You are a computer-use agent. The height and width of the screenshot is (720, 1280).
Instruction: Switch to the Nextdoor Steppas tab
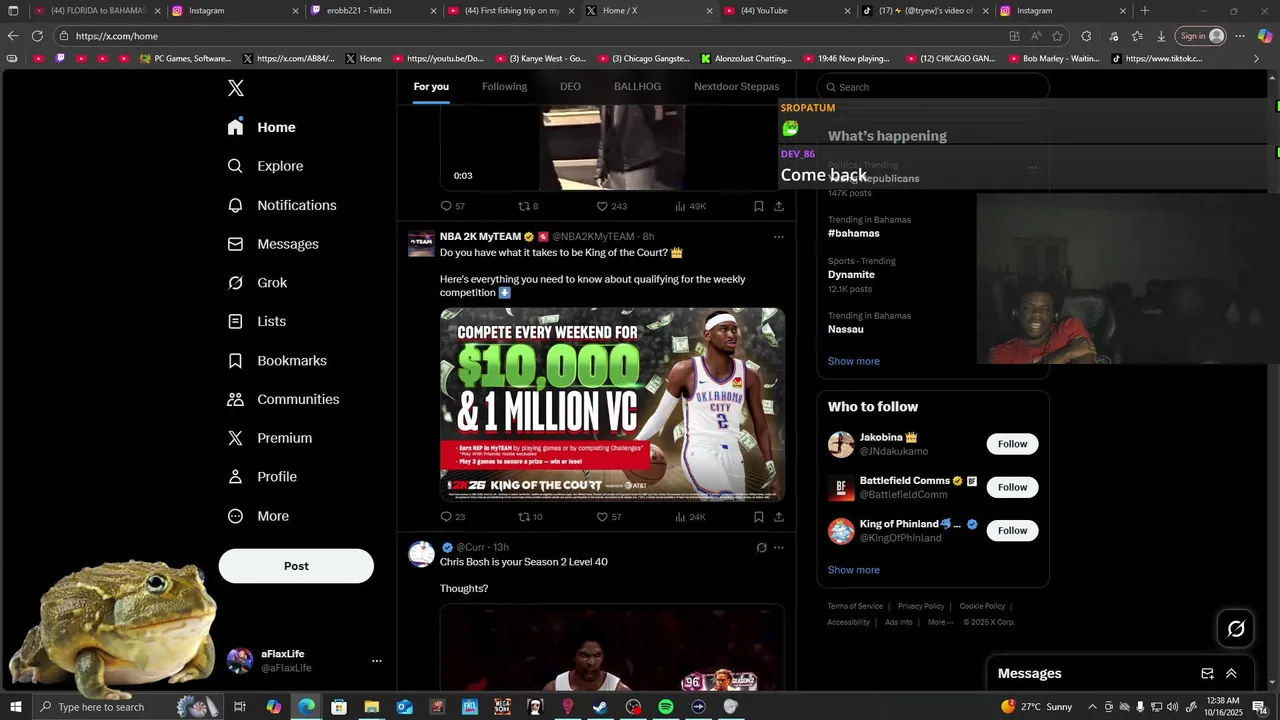[737, 87]
